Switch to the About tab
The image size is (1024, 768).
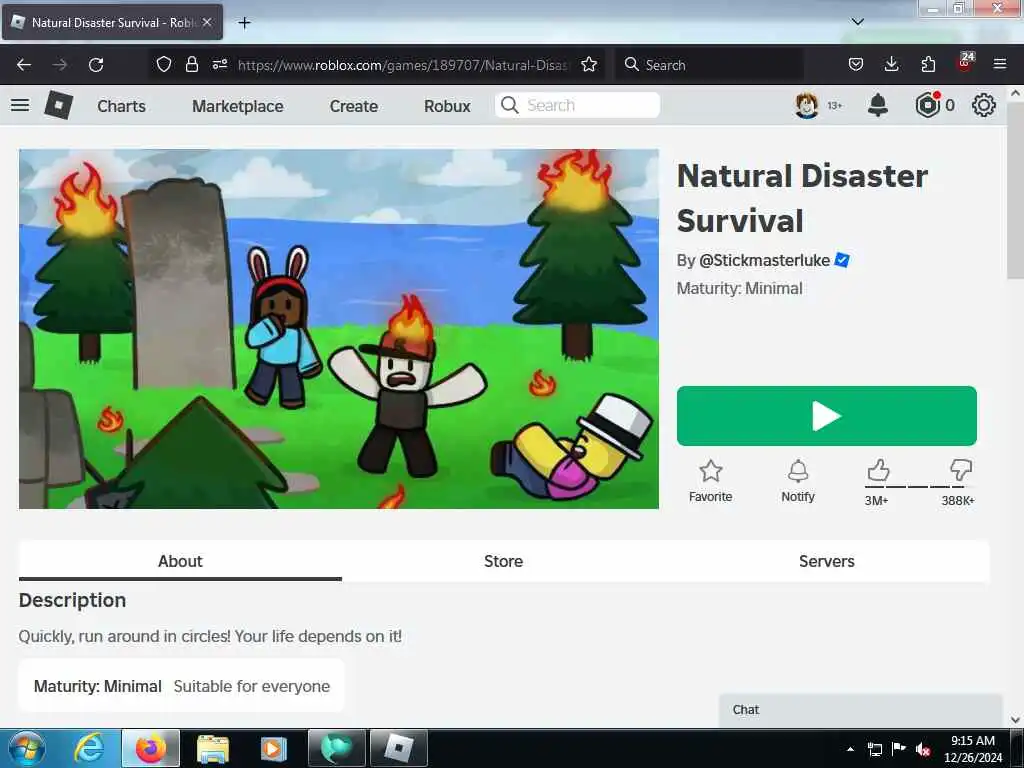(180, 561)
